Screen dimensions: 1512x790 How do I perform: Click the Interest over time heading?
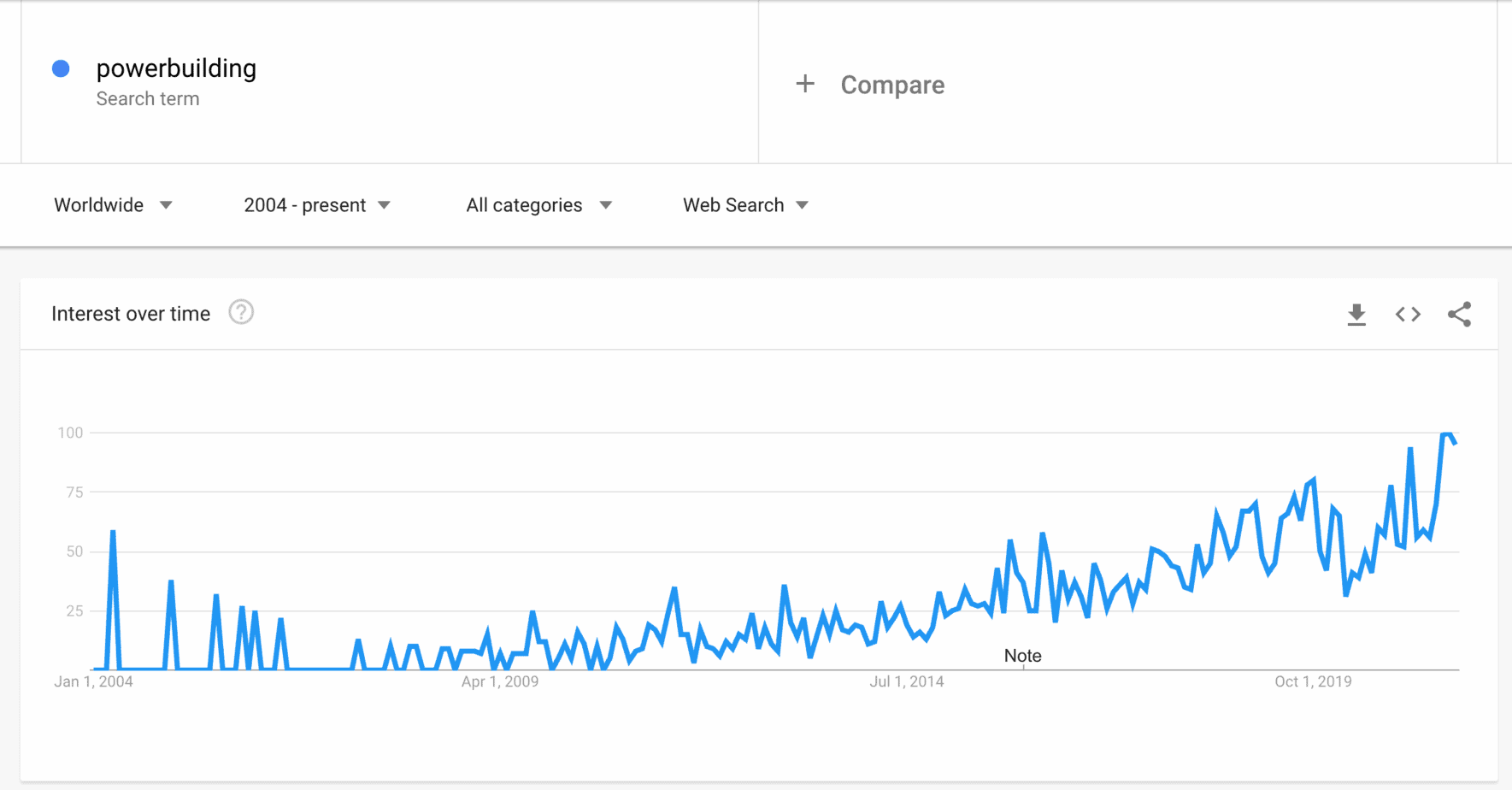[131, 314]
